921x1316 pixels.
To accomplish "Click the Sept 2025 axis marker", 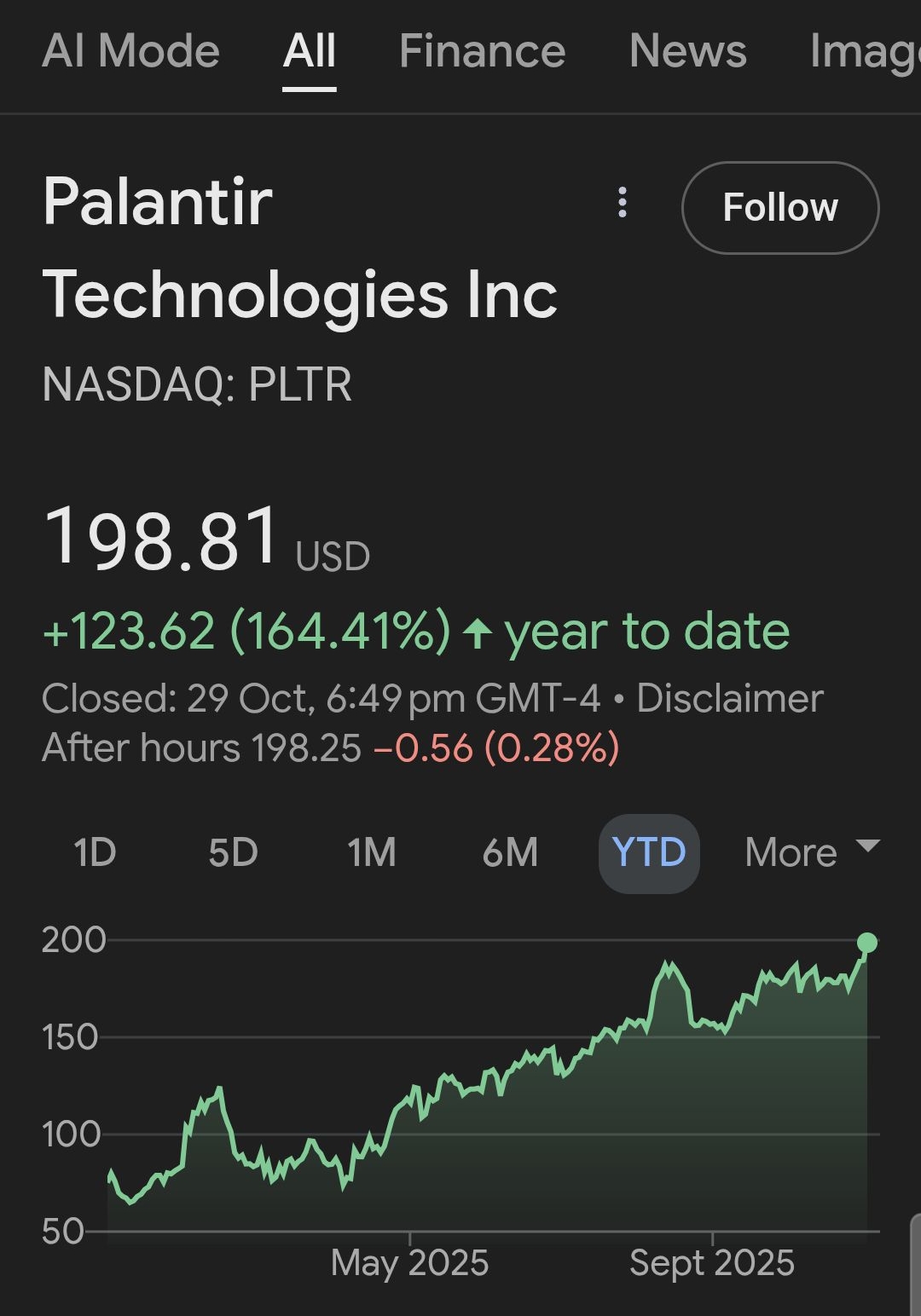I will click(712, 1262).
